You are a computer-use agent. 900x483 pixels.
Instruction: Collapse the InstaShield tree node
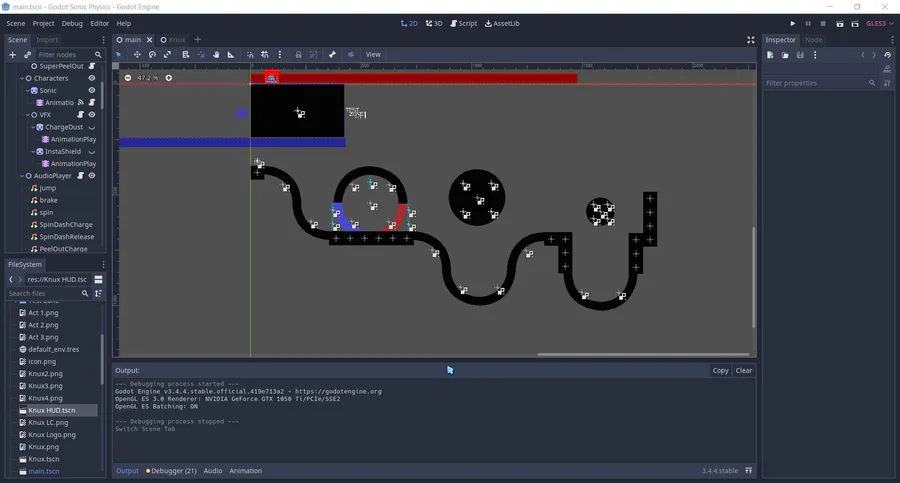click(x=33, y=152)
